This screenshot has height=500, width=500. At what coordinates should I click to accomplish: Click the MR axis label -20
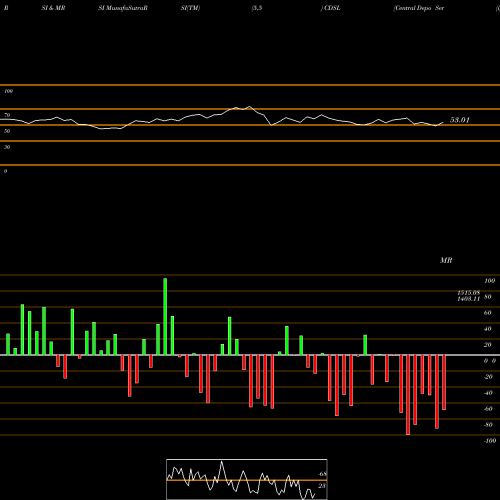click(x=488, y=377)
